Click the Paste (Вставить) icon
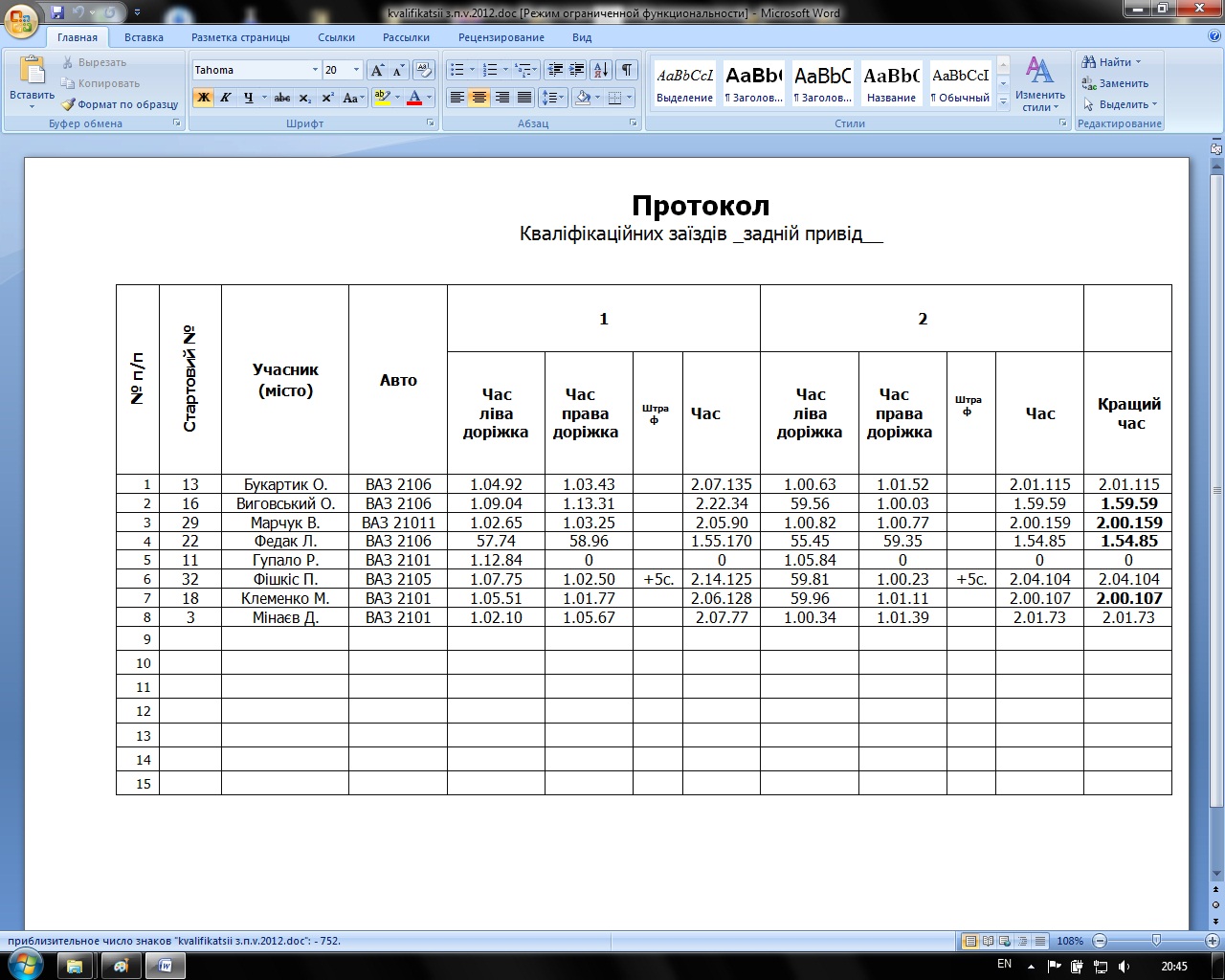This screenshot has width=1225, height=980. pyautogui.click(x=32, y=71)
